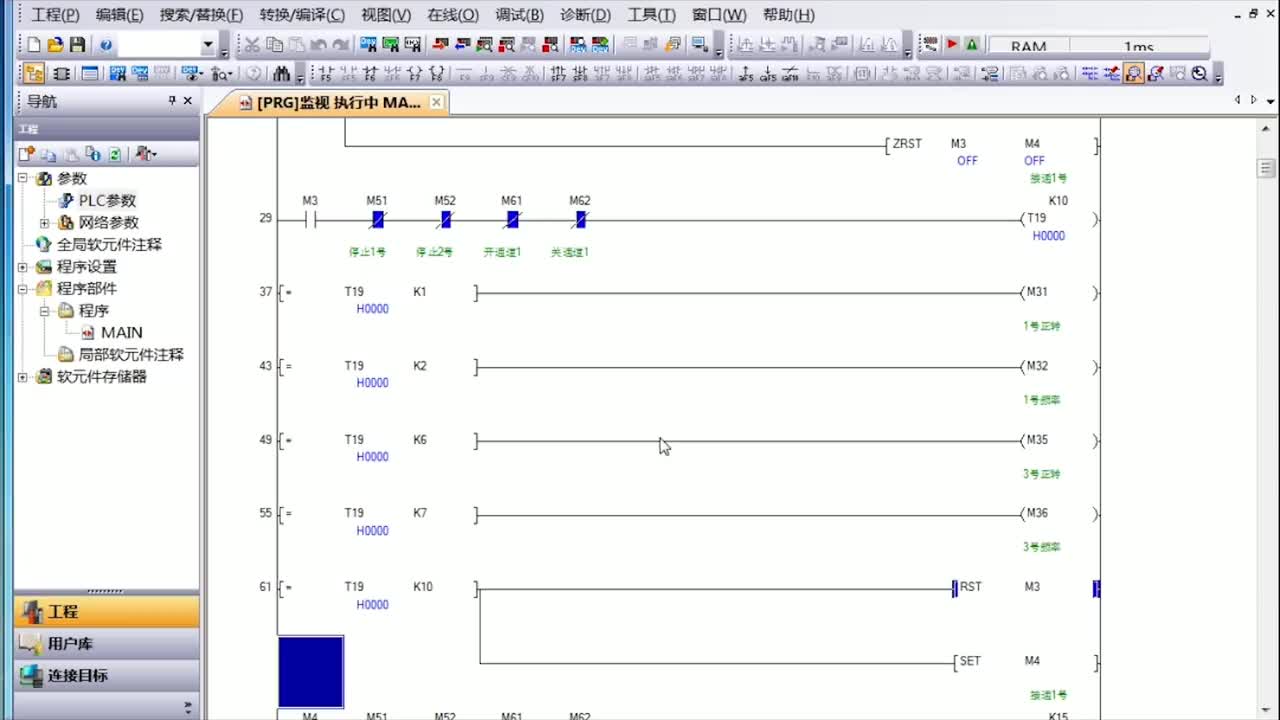Collapse the 程序 tree node

click(44, 310)
